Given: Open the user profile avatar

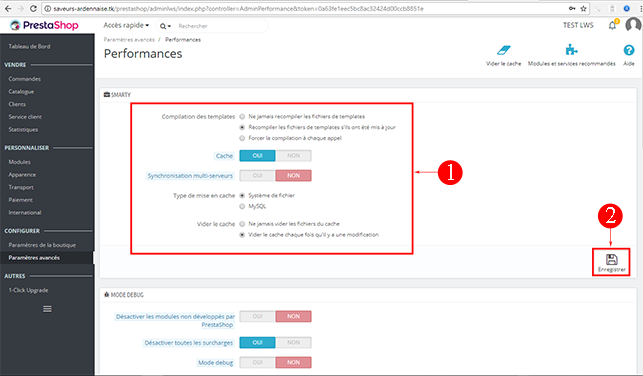Looking at the screenshot, I should 633,25.
